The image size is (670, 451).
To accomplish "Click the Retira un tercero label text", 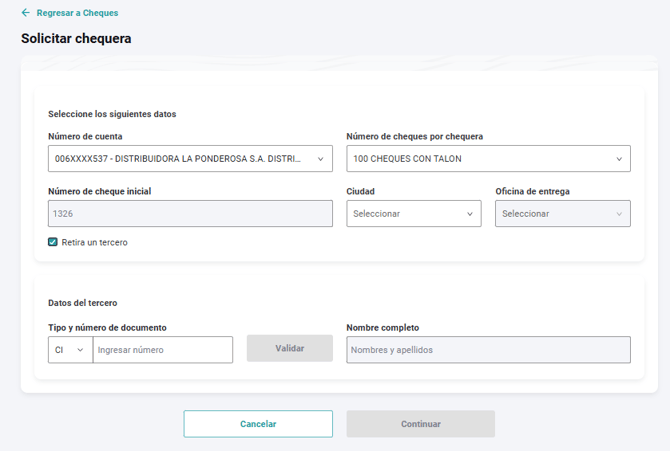I will [x=94, y=242].
